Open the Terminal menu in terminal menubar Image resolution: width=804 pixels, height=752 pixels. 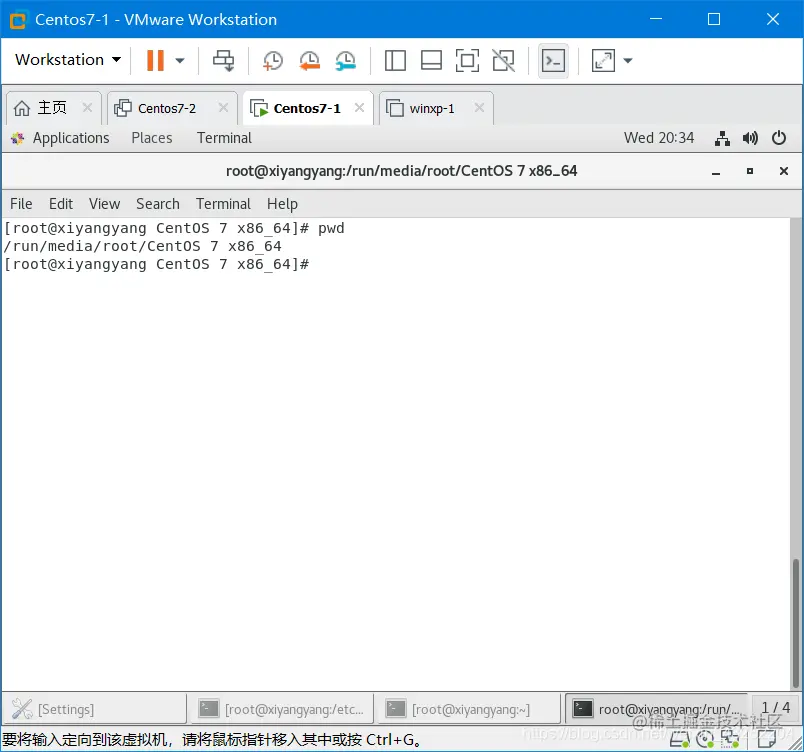click(223, 204)
